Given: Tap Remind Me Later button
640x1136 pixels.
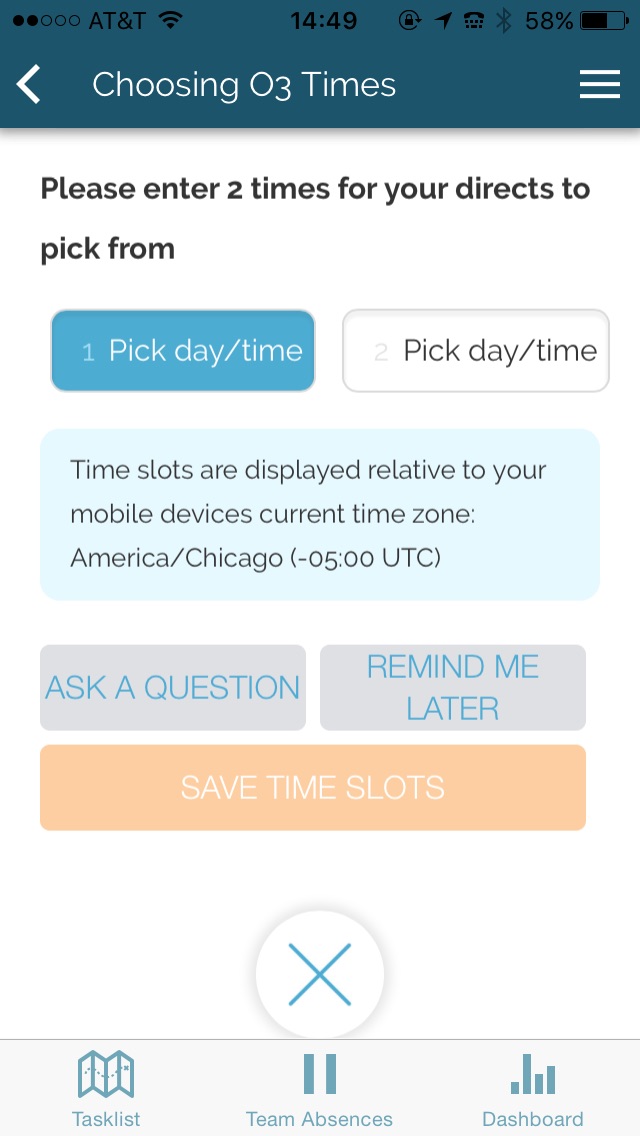Looking at the screenshot, I should point(452,687).
